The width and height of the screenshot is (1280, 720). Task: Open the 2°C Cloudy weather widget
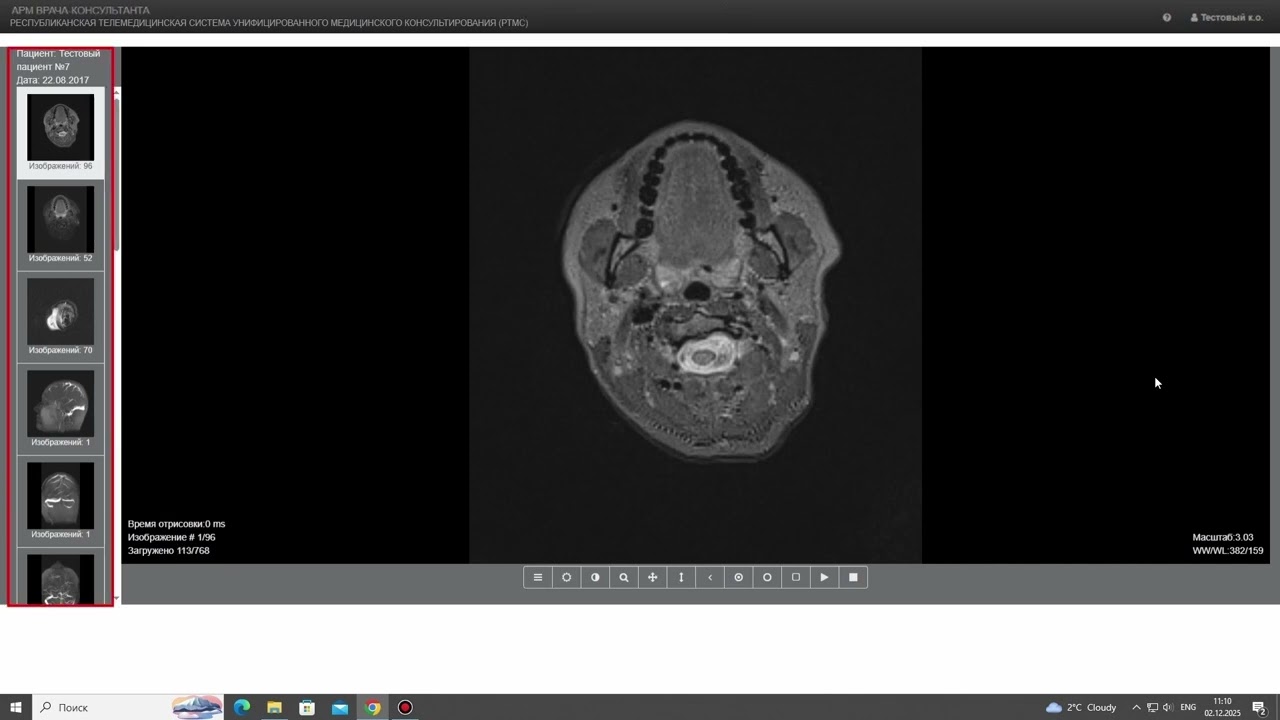coord(1081,707)
